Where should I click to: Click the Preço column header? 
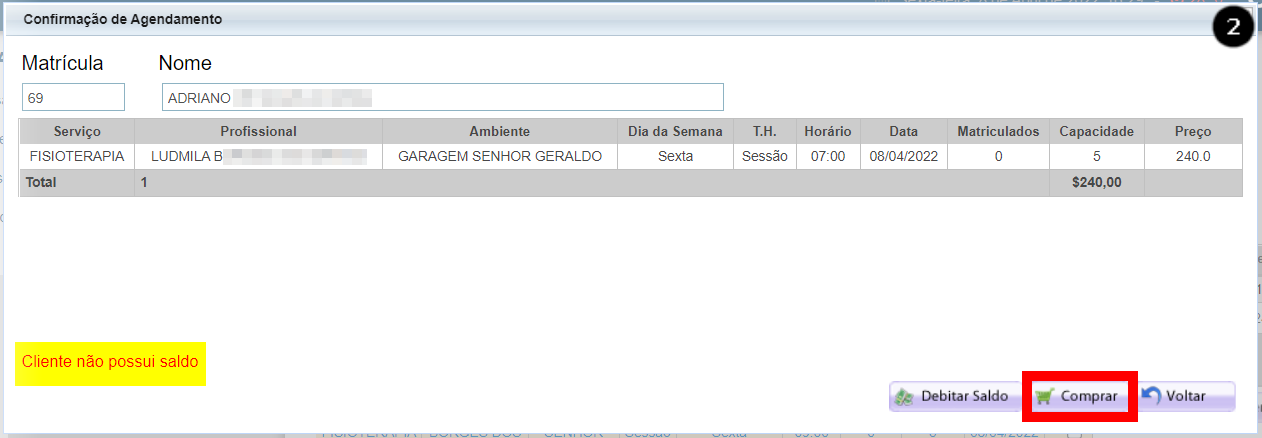(x=1193, y=131)
